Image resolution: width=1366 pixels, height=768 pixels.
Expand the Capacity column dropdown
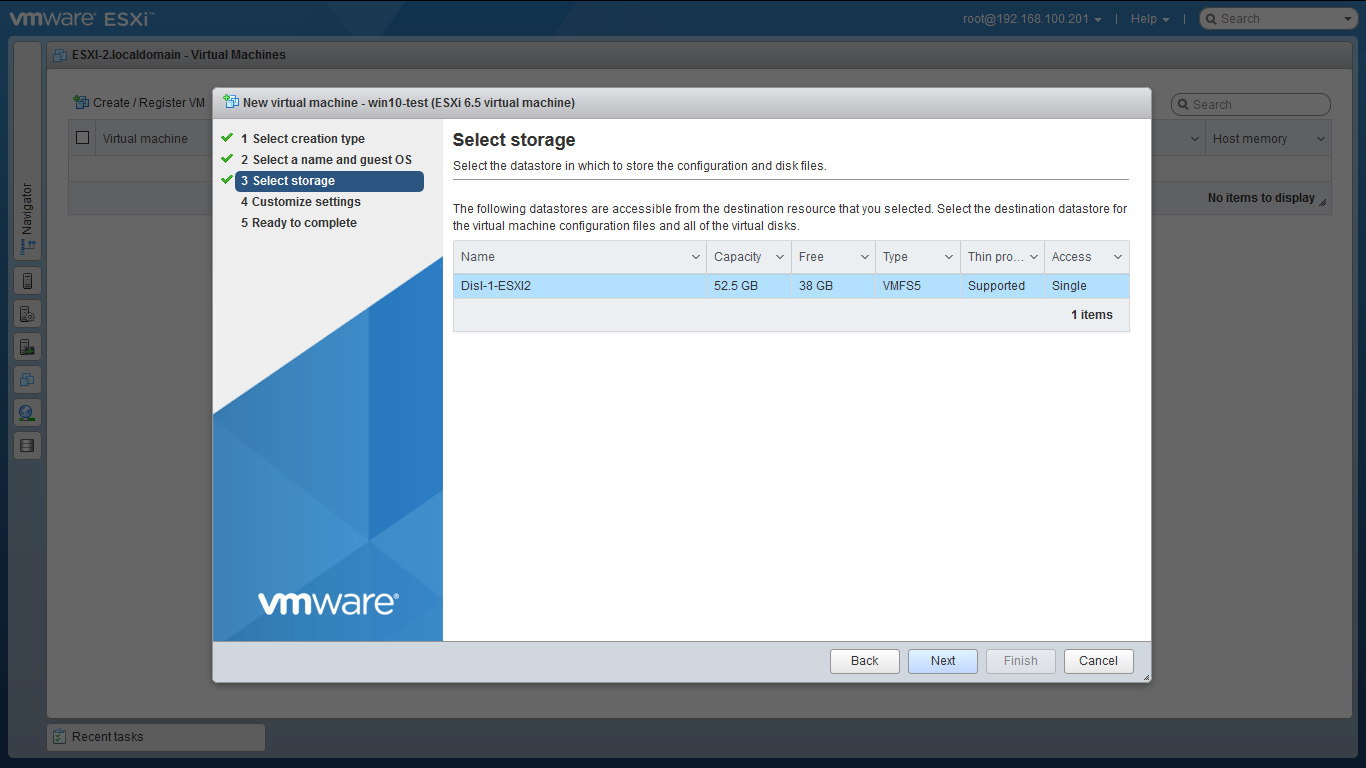(x=780, y=258)
